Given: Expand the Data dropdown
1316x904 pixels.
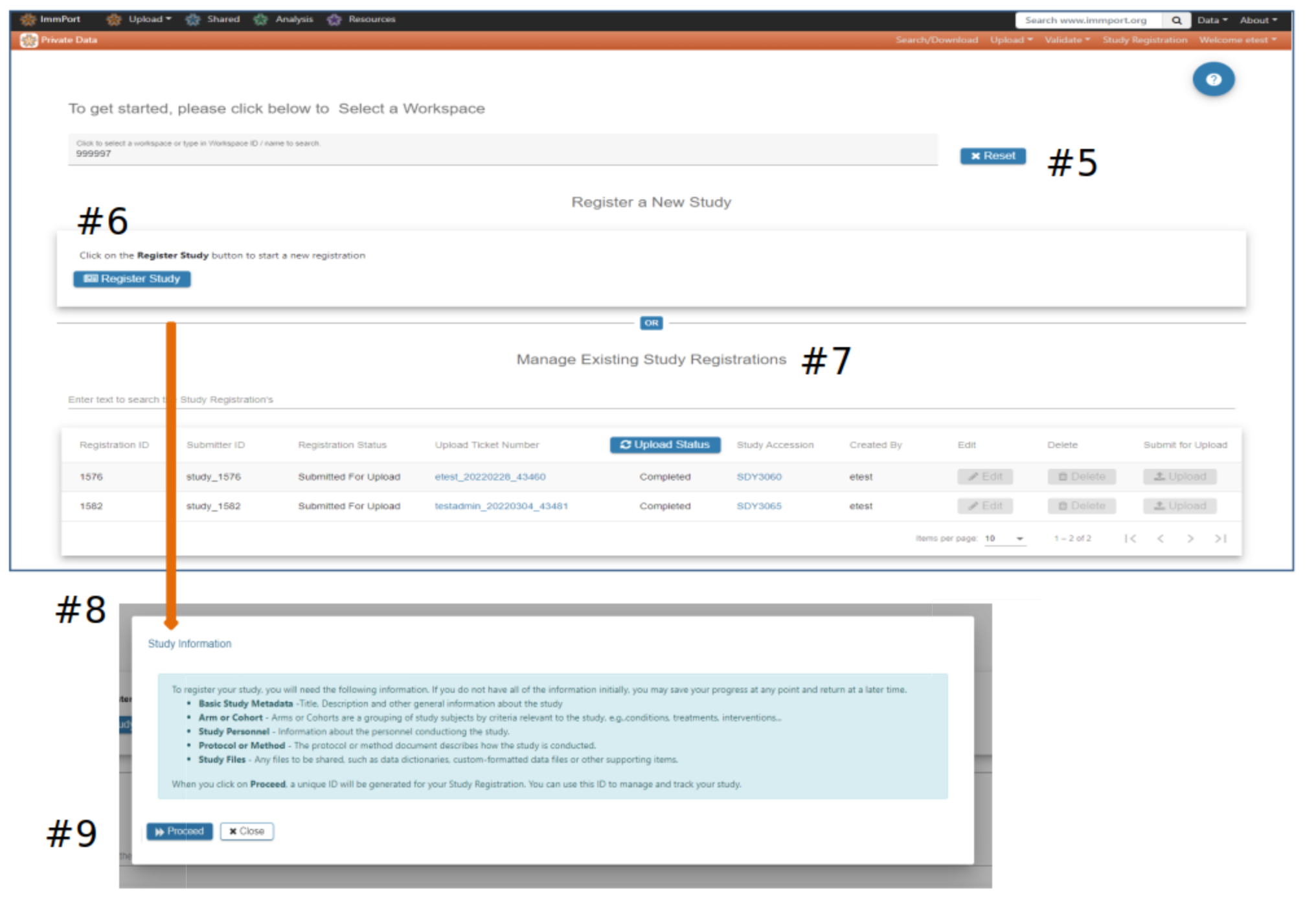Looking at the screenshot, I should [1212, 20].
